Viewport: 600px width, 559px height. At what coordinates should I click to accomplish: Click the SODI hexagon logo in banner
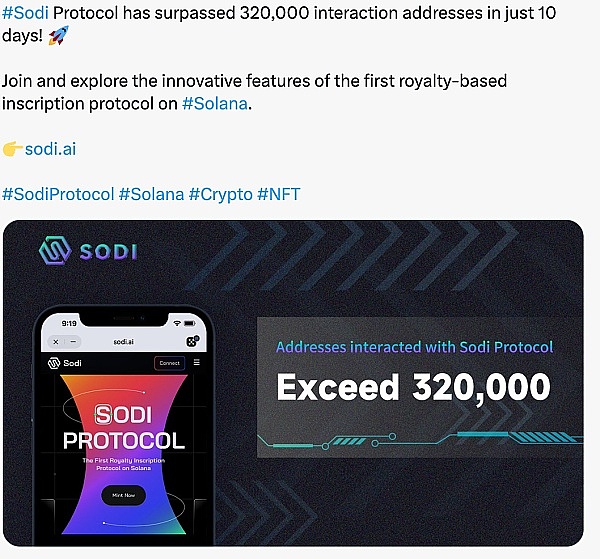[54, 251]
